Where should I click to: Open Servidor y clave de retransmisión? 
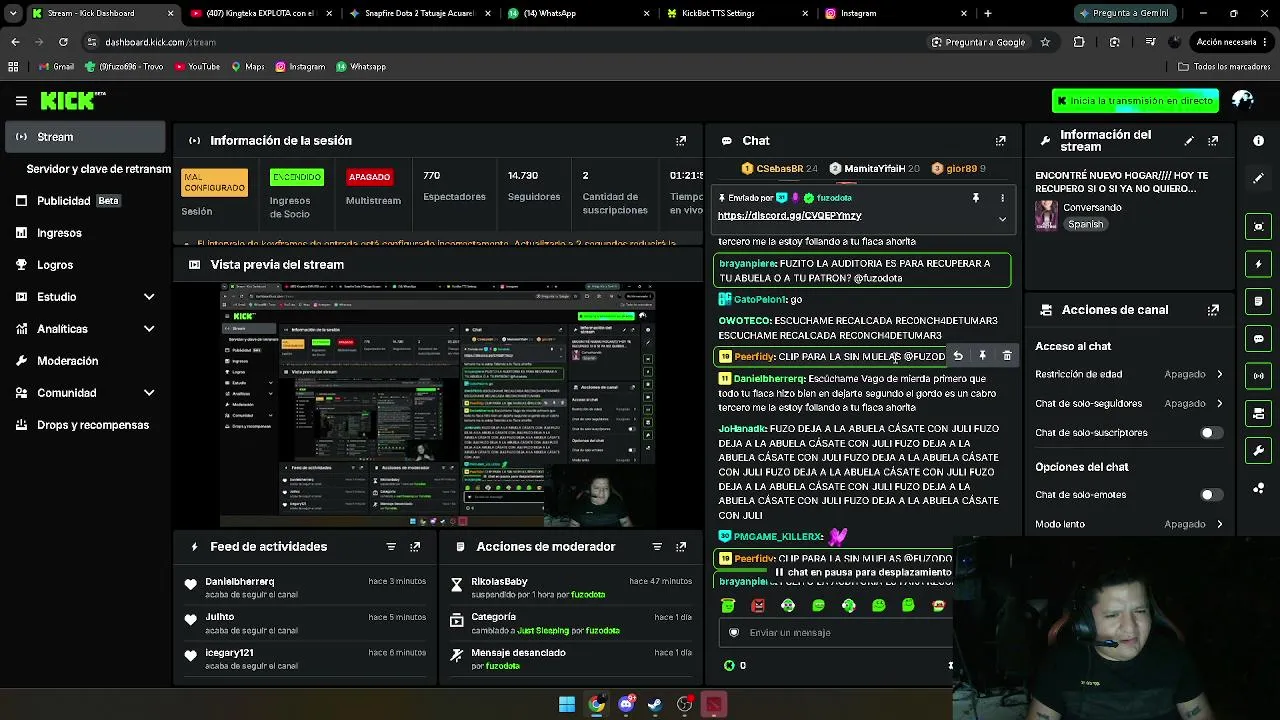point(98,169)
